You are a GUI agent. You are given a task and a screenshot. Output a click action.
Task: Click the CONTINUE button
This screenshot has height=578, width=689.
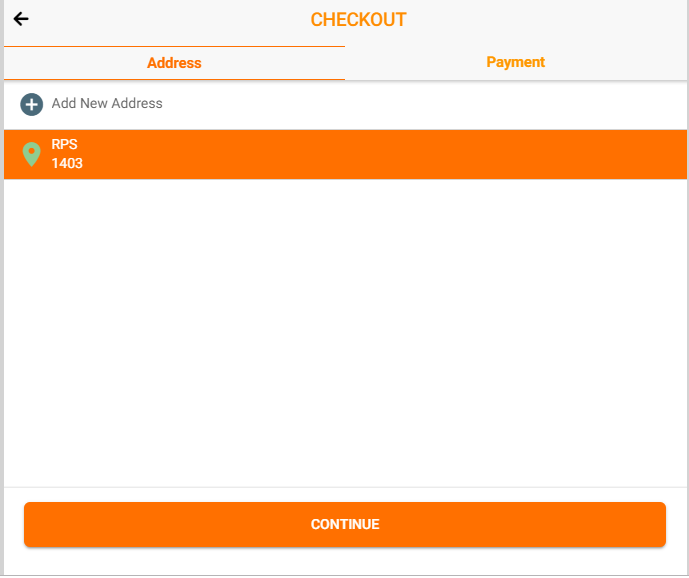[345, 525]
